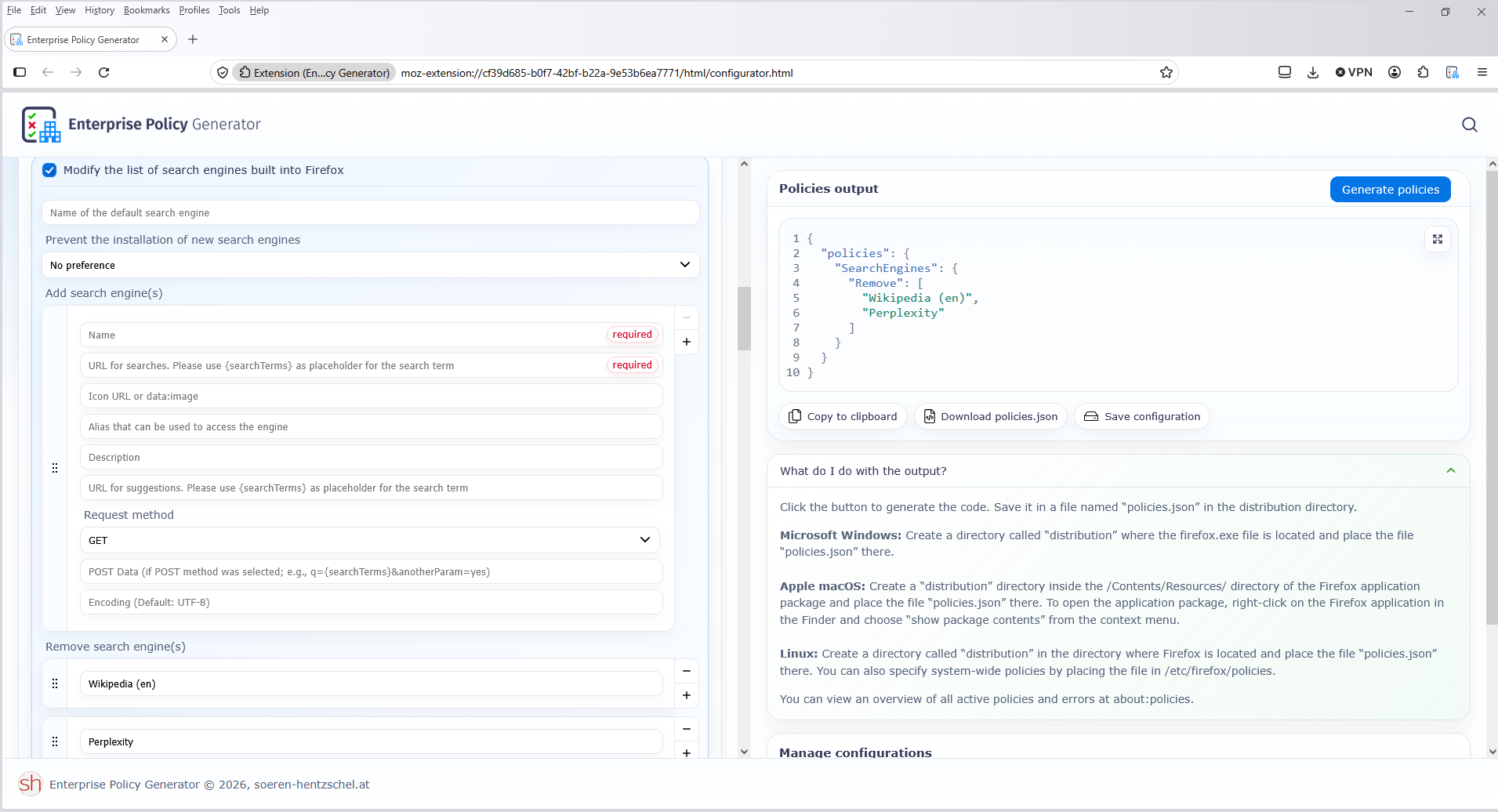
Task: Open the Request method GET dropdown
Action: pyautogui.click(x=370, y=540)
